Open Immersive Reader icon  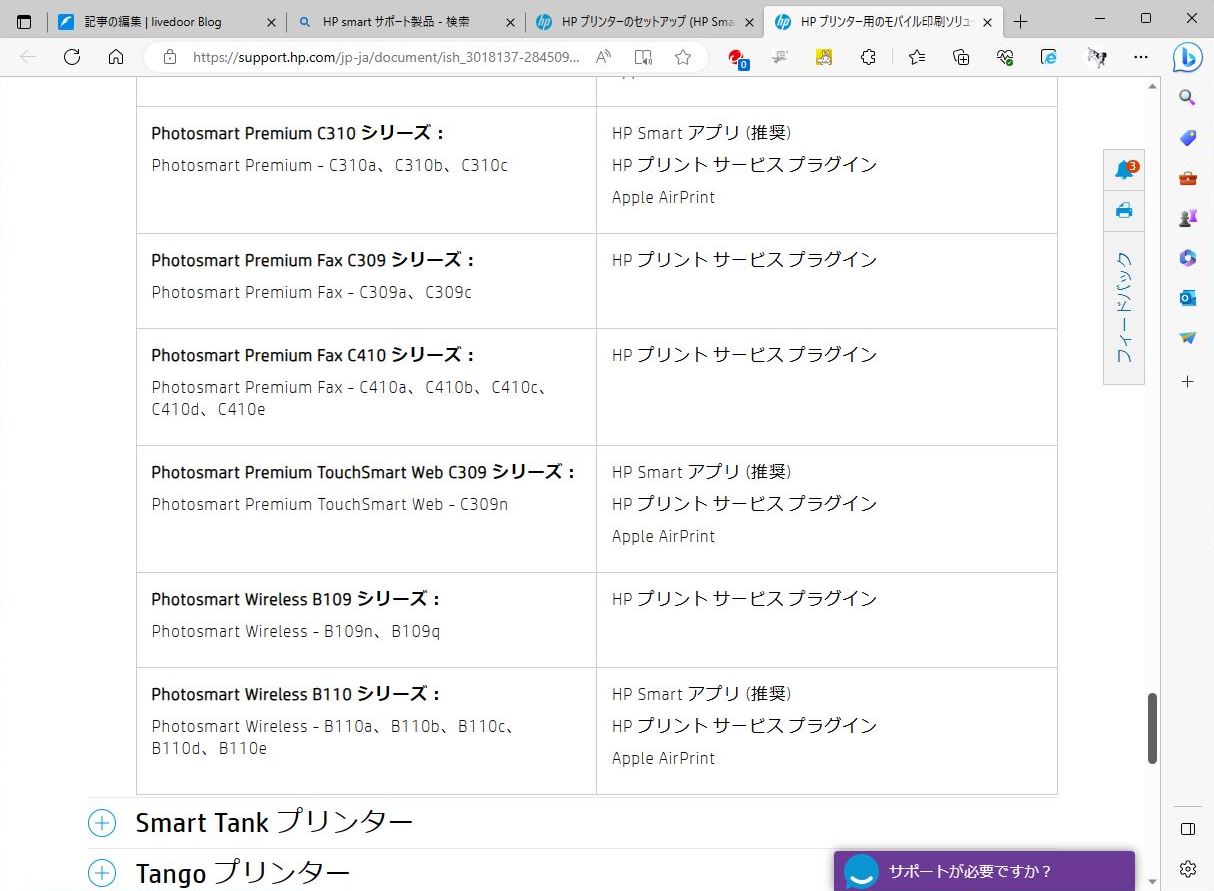point(643,57)
